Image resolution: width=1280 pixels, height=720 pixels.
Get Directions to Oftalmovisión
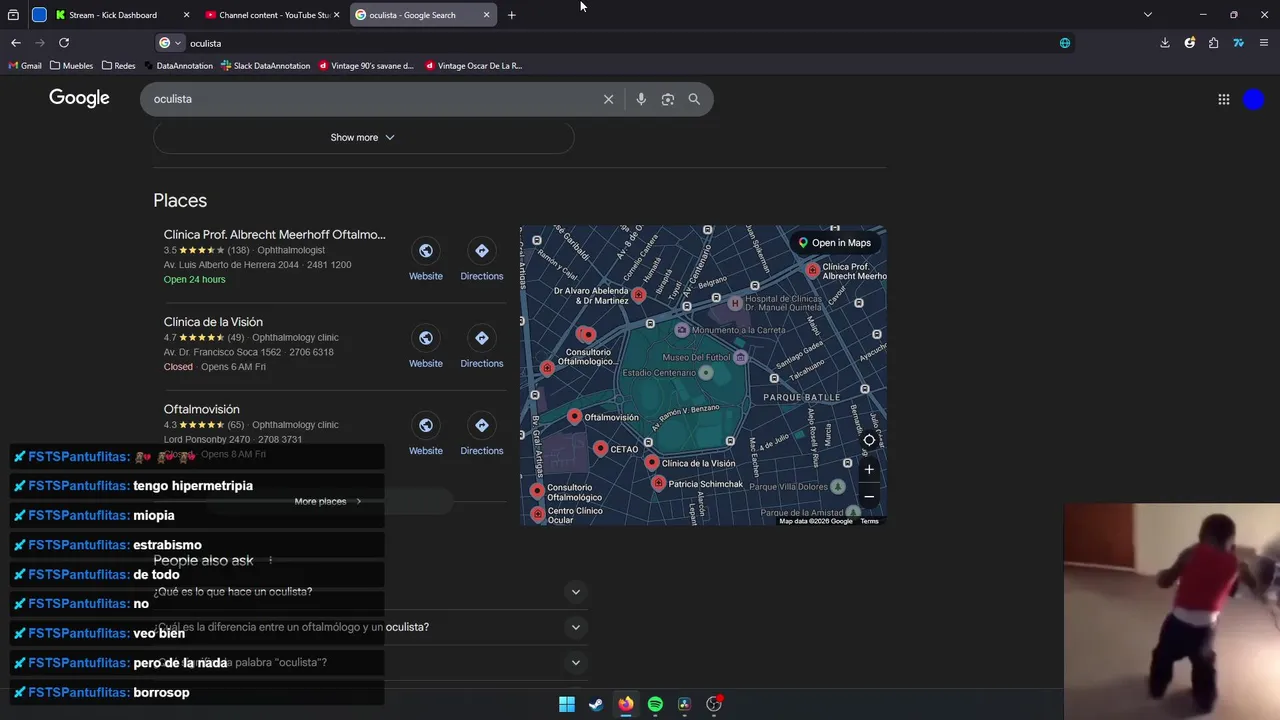coord(482,434)
